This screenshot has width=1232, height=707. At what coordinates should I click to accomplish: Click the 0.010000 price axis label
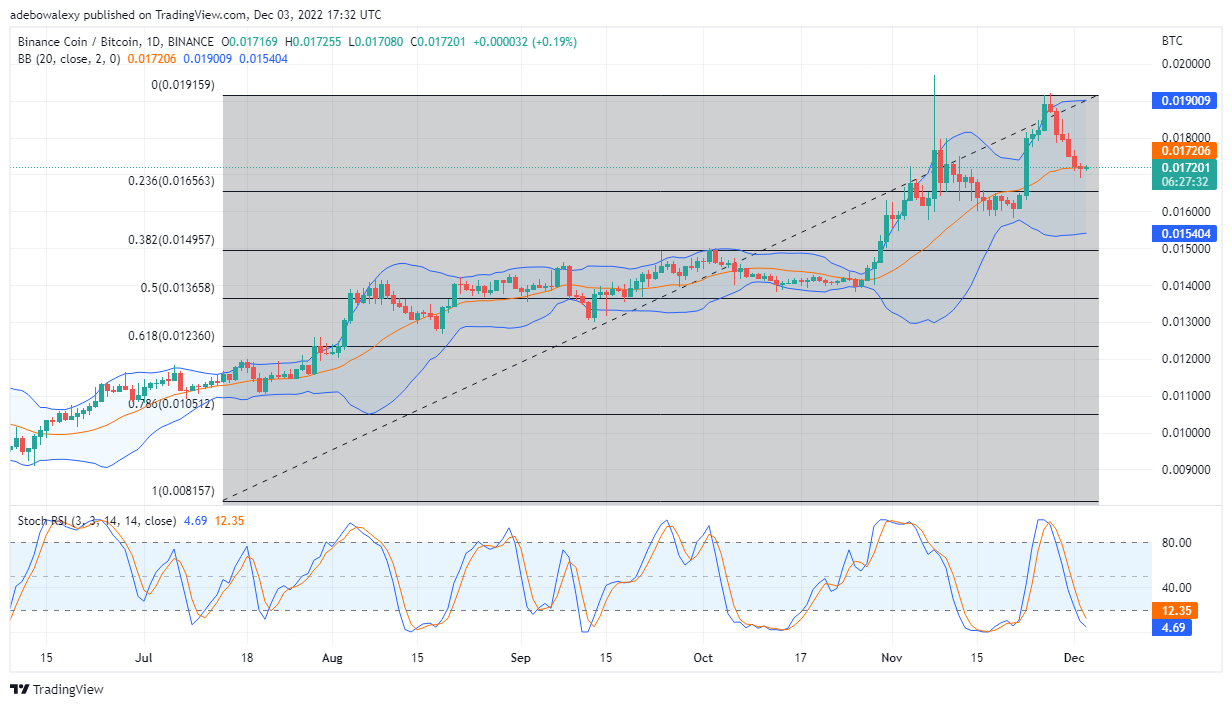[1185, 432]
